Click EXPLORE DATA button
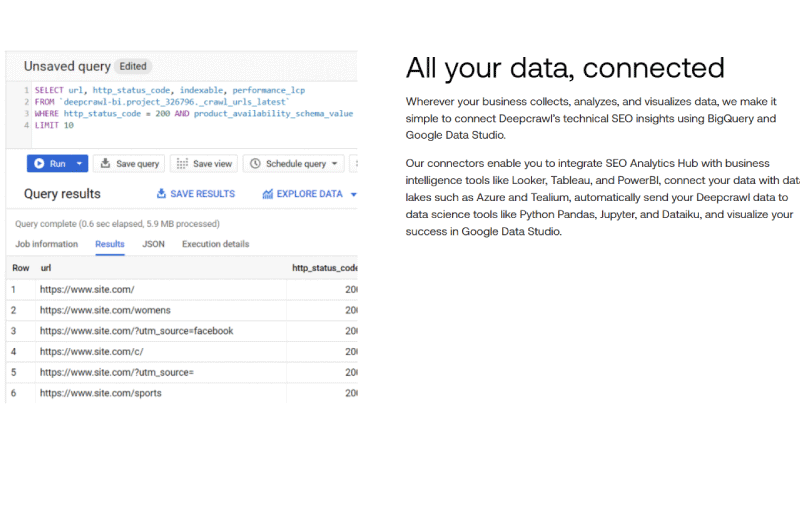800x530 pixels. pyautogui.click(x=309, y=194)
